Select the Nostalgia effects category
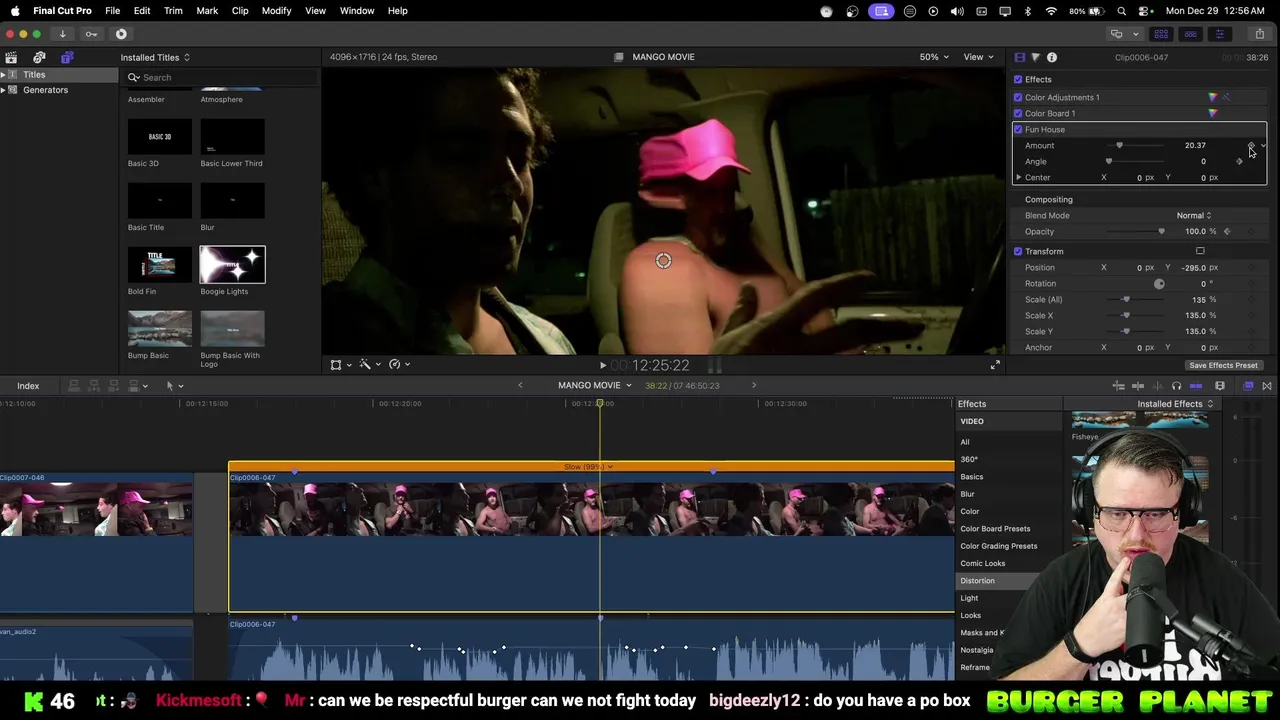1280x720 pixels. click(977, 650)
